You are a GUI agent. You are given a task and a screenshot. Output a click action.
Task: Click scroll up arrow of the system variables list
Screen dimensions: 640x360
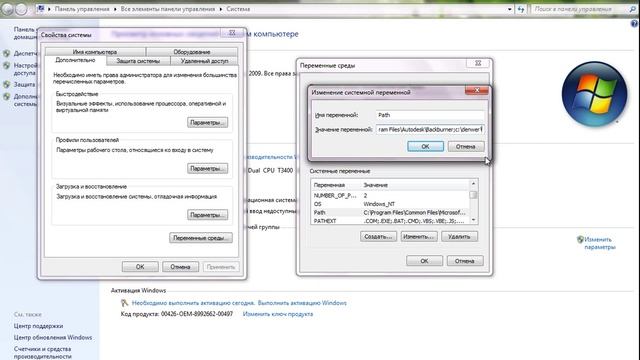click(473, 184)
